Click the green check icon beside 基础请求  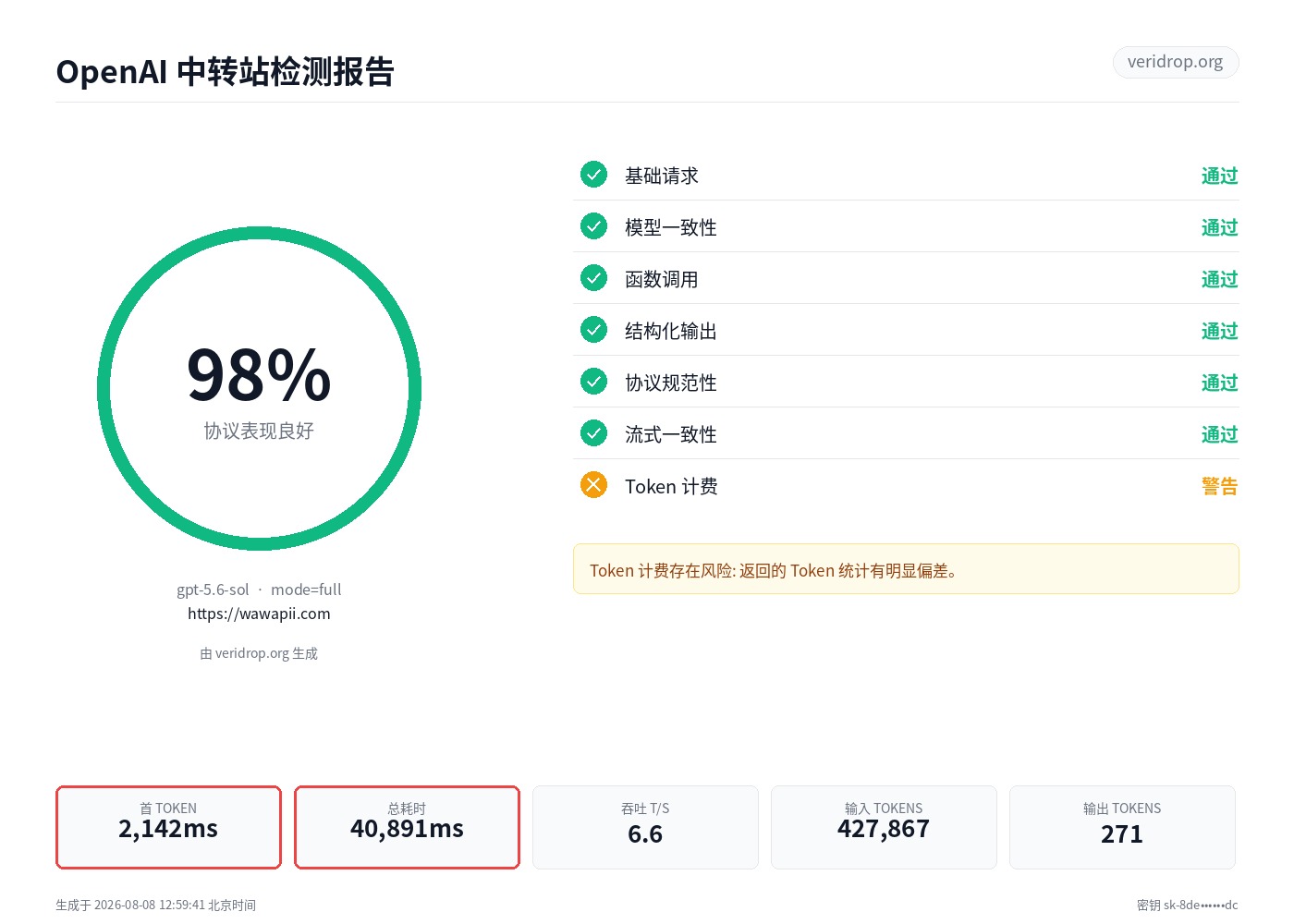pyautogui.click(x=593, y=175)
